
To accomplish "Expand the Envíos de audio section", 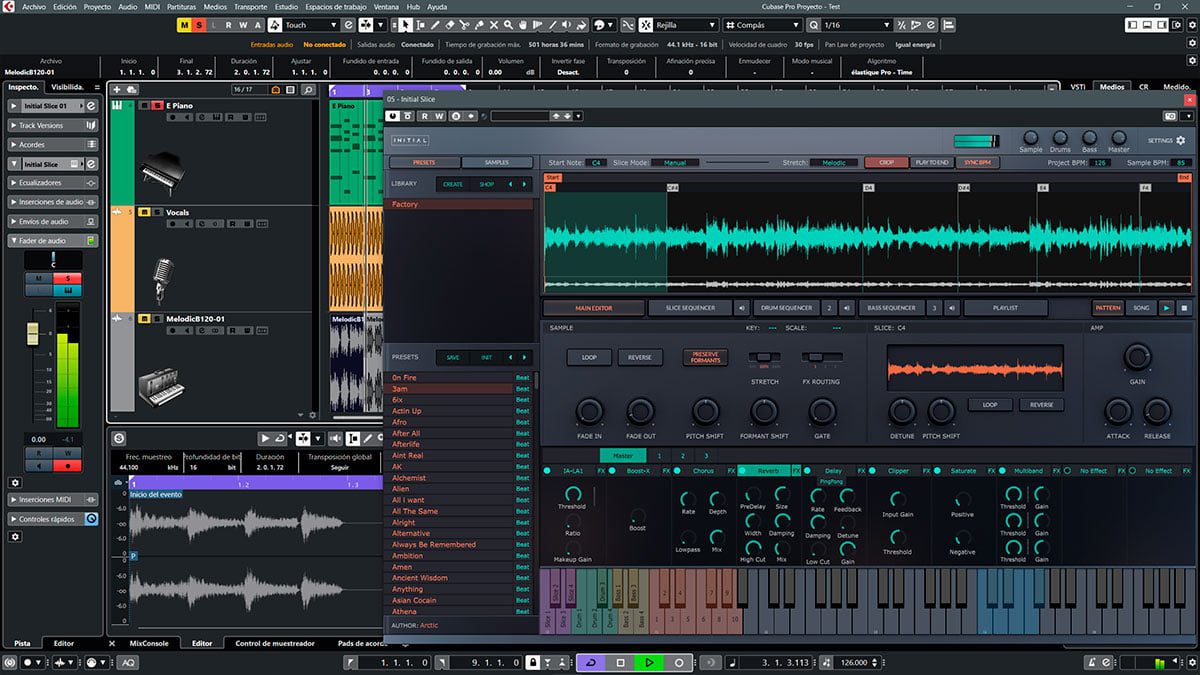I will point(53,221).
